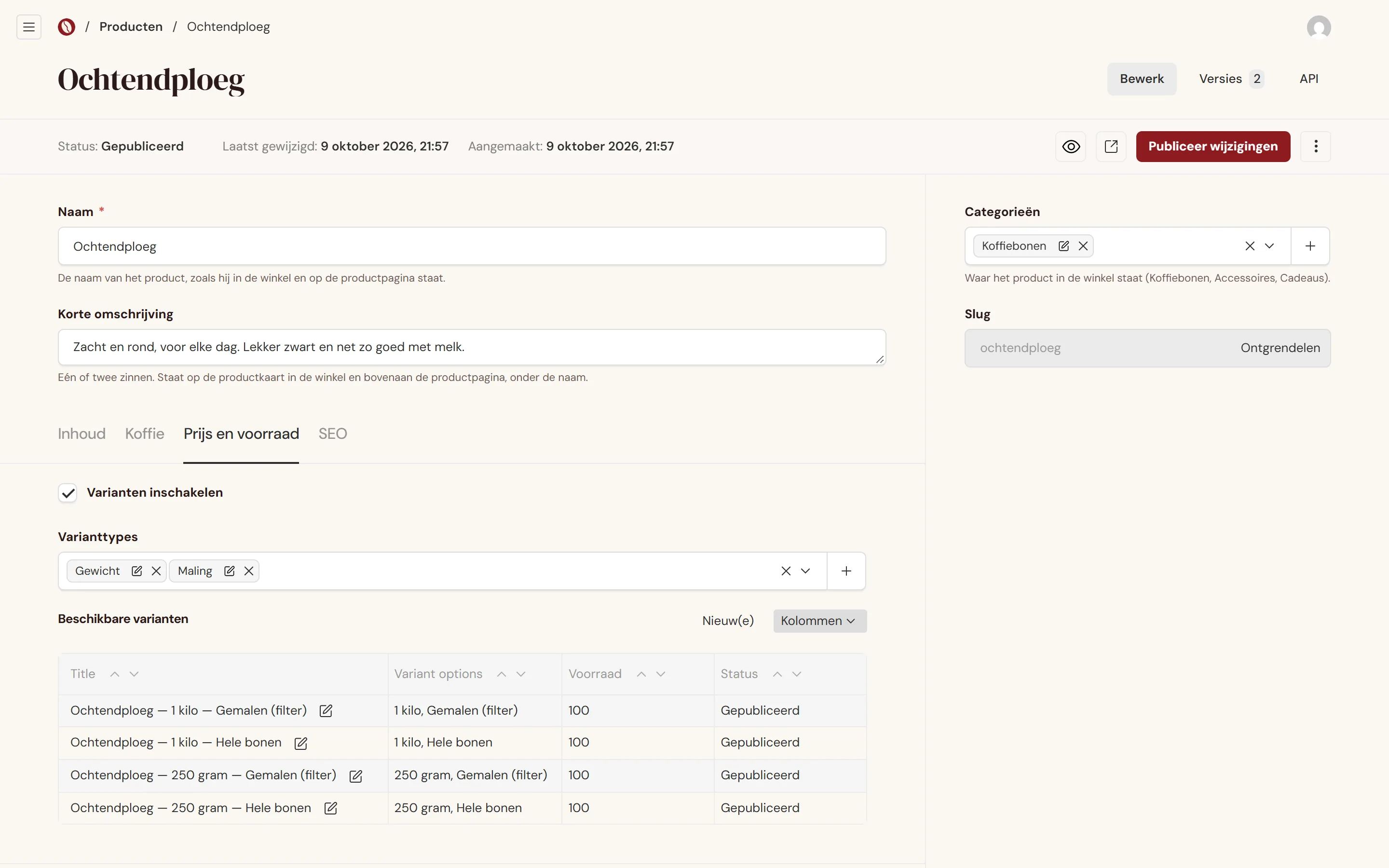Go to Producten breadcrumb link
This screenshot has width=1389, height=868.
coord(131,27)
